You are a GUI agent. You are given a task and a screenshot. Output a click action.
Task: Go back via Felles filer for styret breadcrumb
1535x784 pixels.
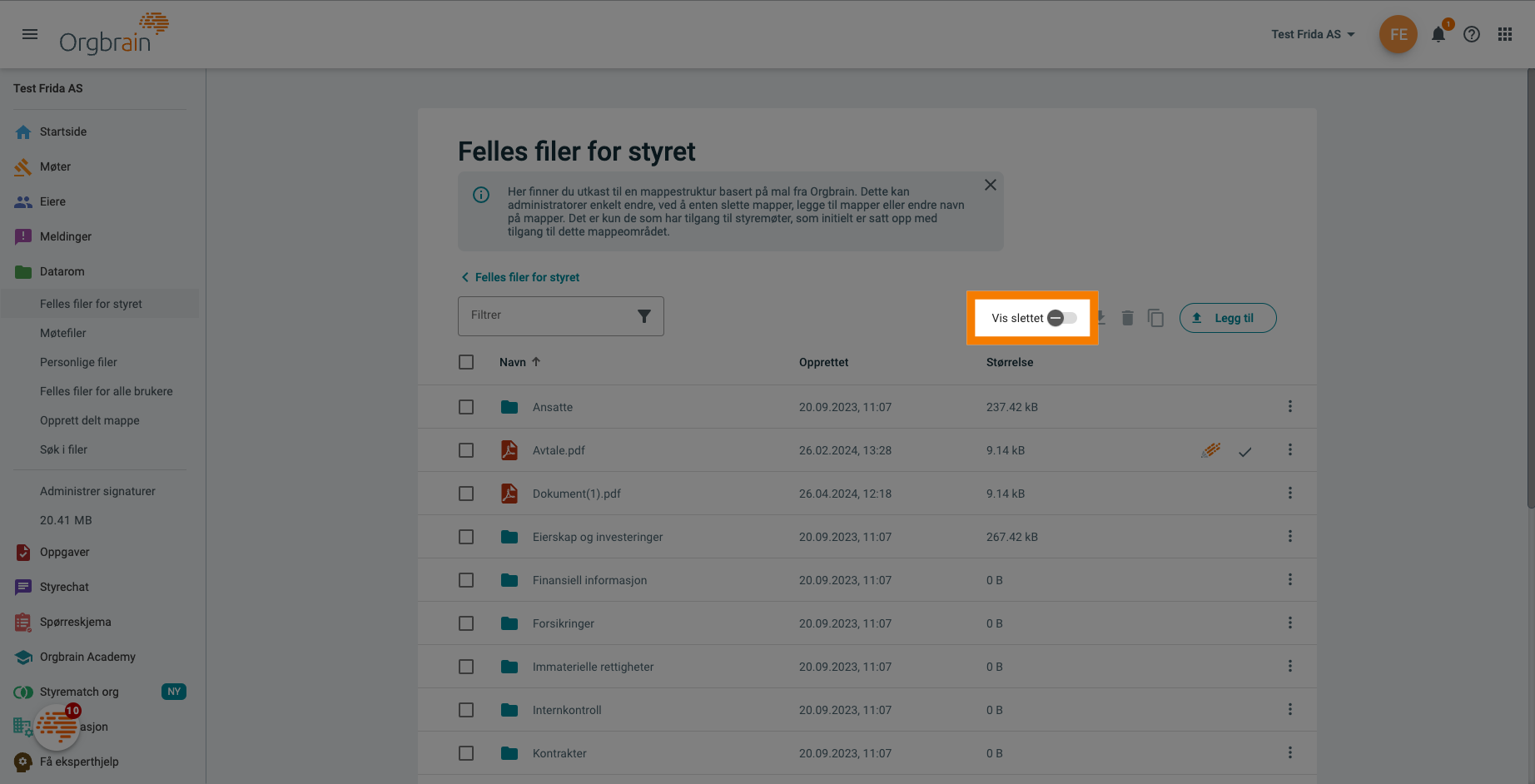click(x=520, y=277)
